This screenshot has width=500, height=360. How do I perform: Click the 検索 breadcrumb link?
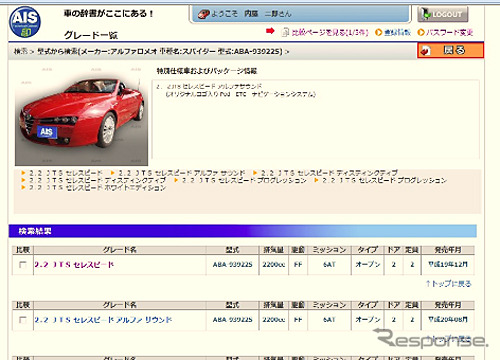(x=21, y=51)
